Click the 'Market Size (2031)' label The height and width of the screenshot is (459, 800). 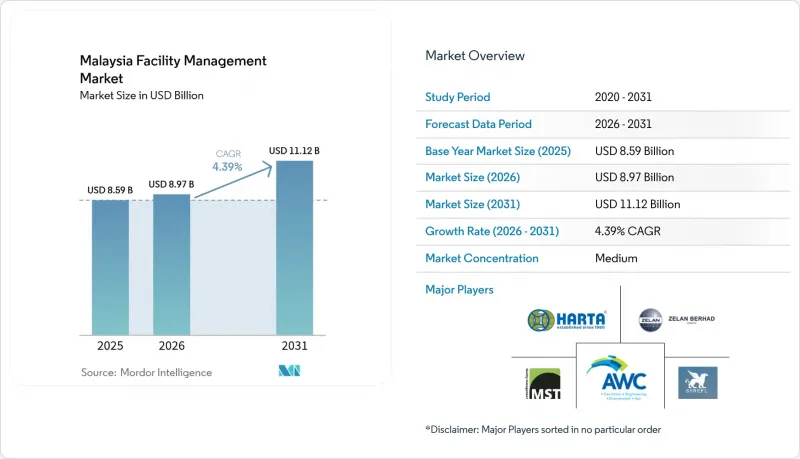(472, 204)
